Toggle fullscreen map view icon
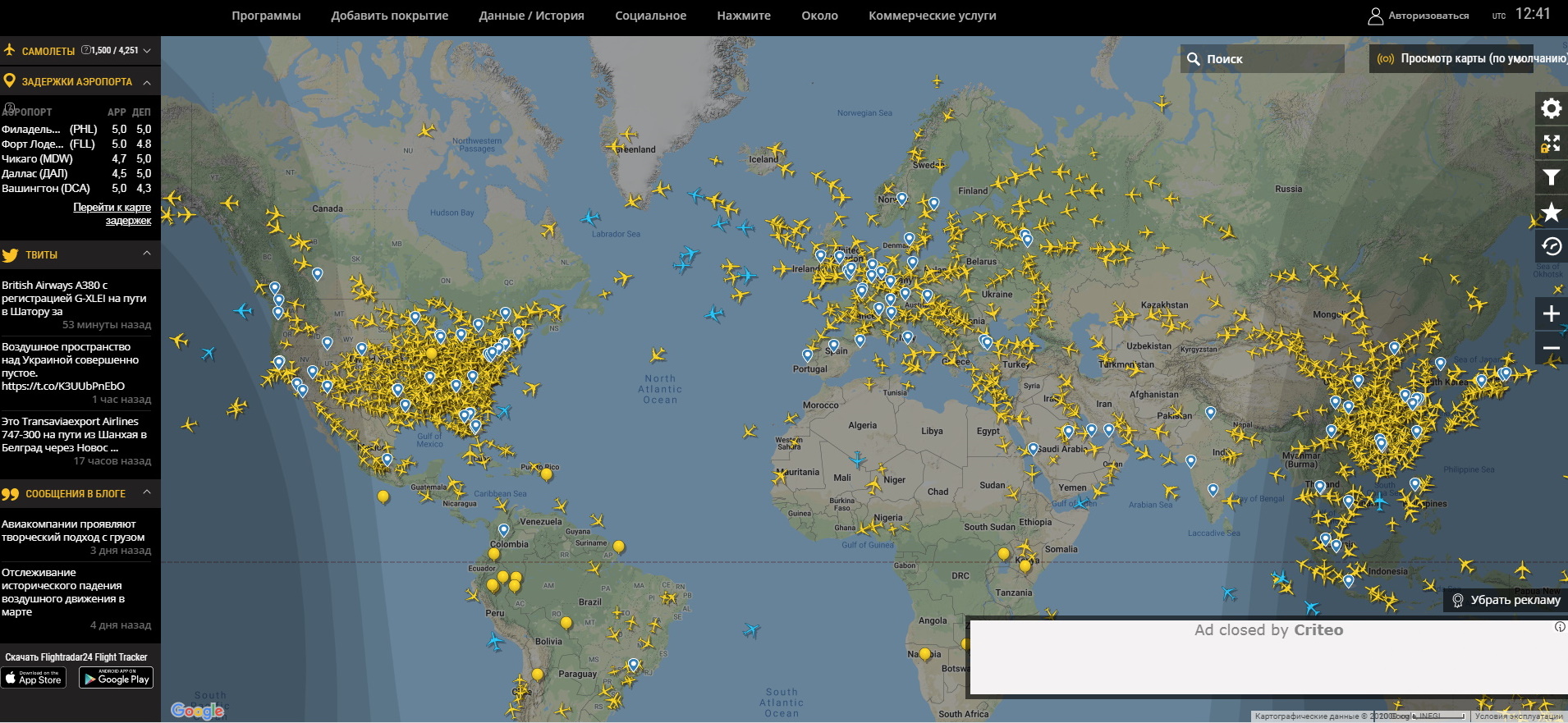This screenshot has width=1568, height=723. click(x=1551, y=144)
